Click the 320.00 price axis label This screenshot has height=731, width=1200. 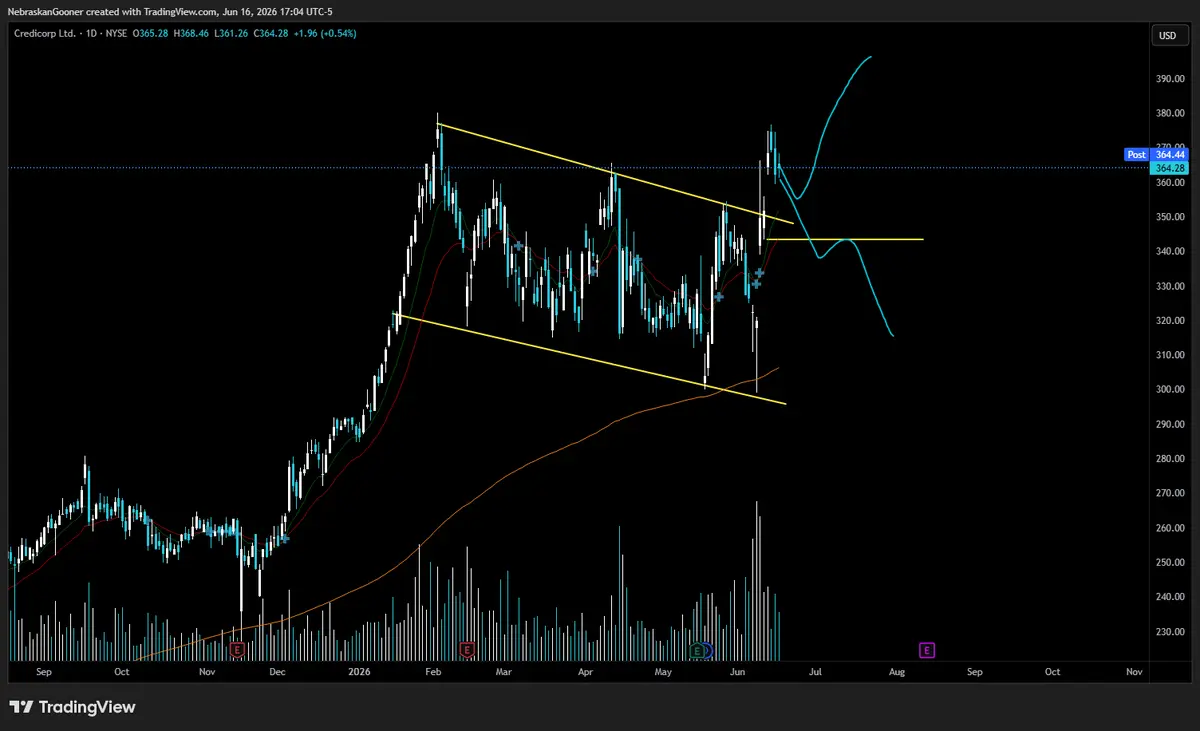tap(1170, 321)
